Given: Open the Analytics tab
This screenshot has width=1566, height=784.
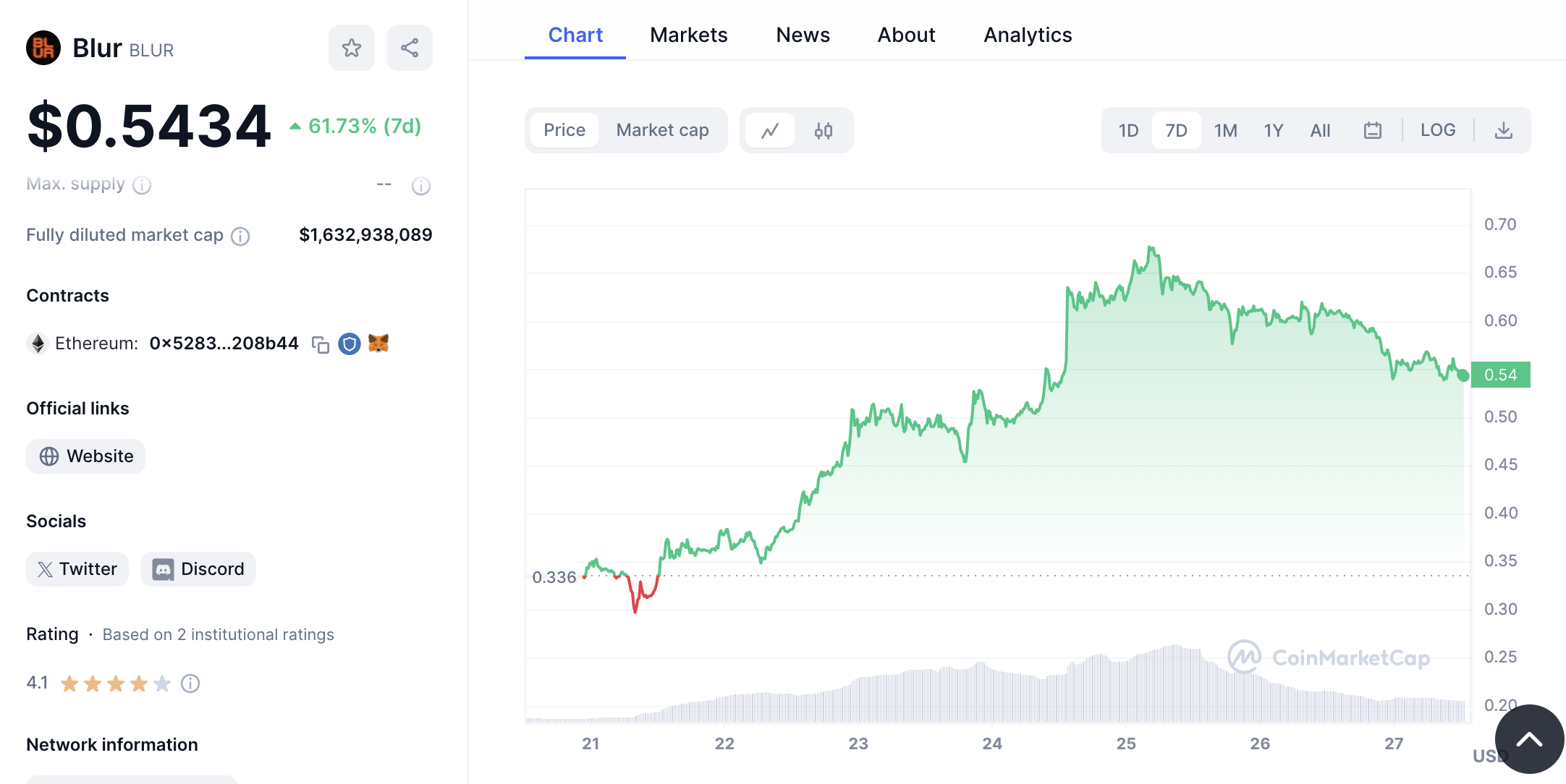Looking at the screenshot, I should tap(1027, 34).
